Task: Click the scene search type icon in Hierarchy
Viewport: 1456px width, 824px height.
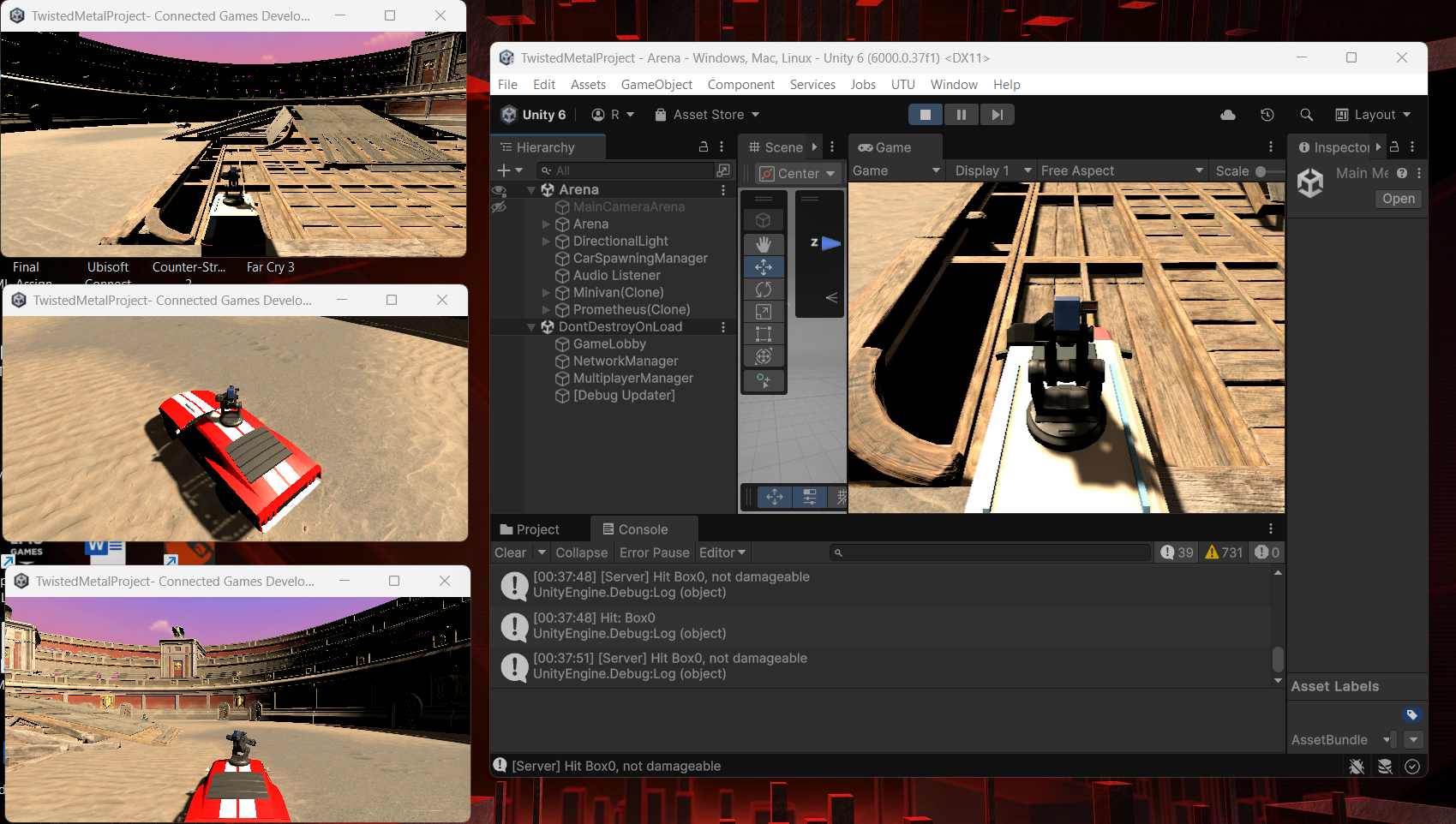Action: coord(723,170)
